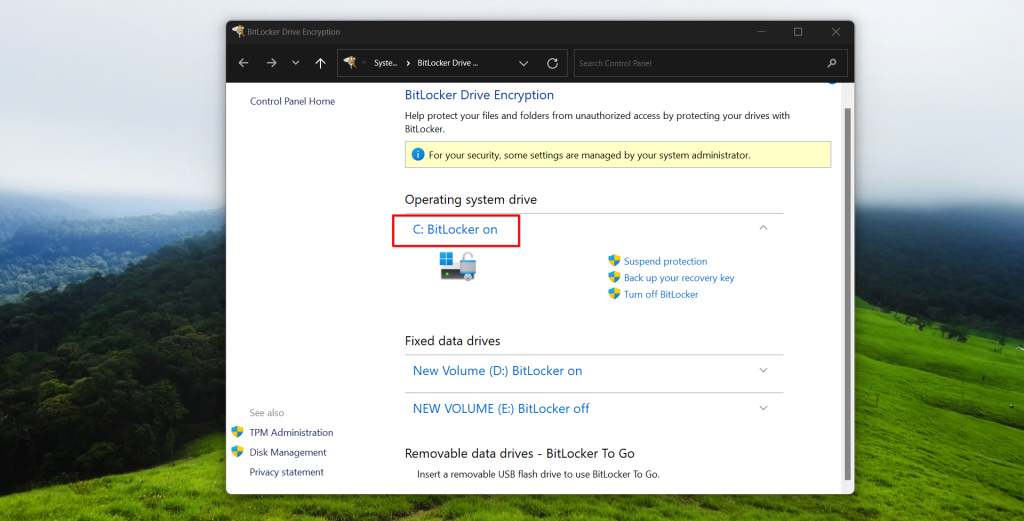This screenshot has width=1024, height=521.
Task: Go back using the back arrow
Action: pos(243,63)
